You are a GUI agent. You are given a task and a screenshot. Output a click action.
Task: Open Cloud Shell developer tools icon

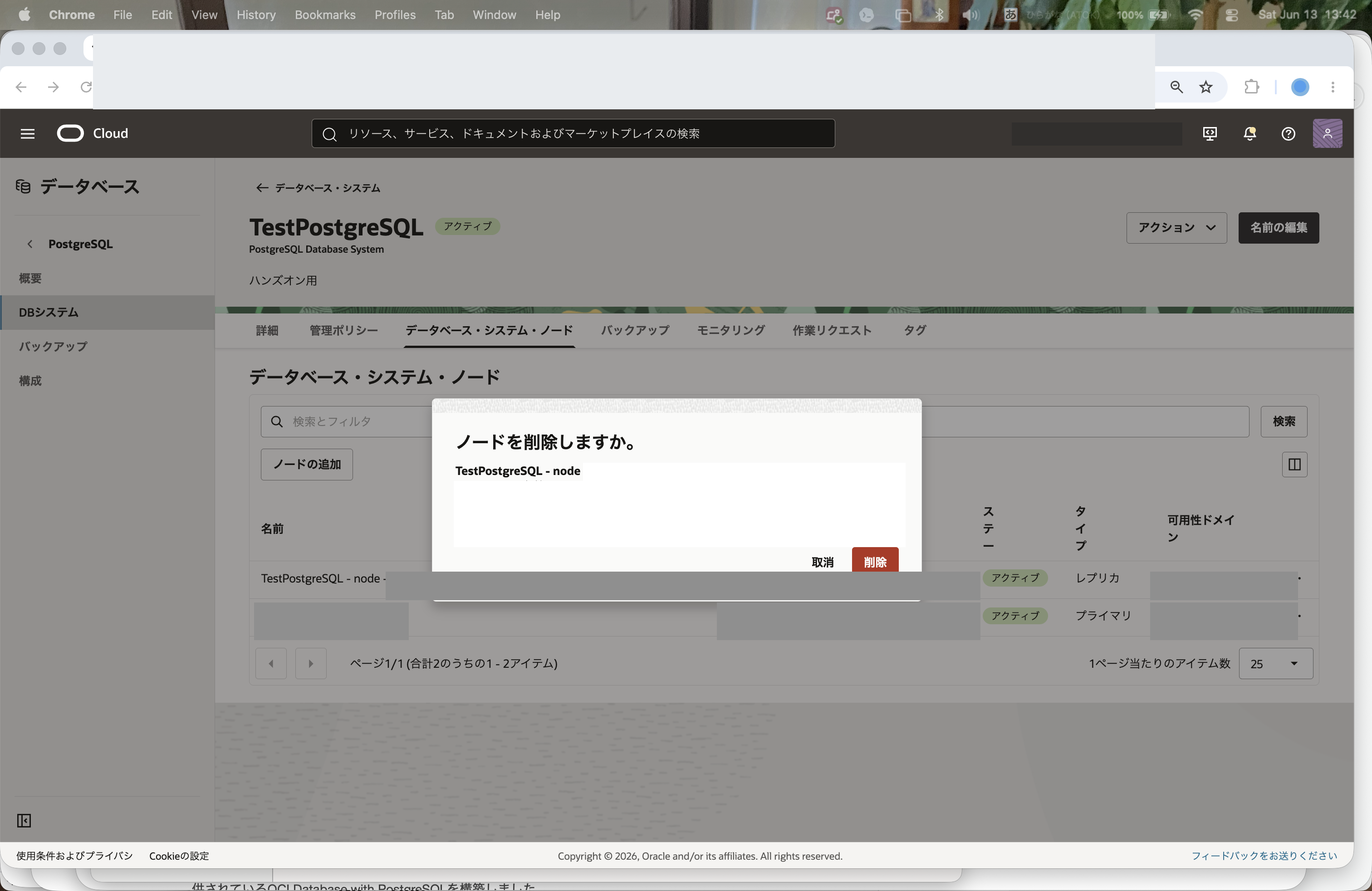point(1210,134)
